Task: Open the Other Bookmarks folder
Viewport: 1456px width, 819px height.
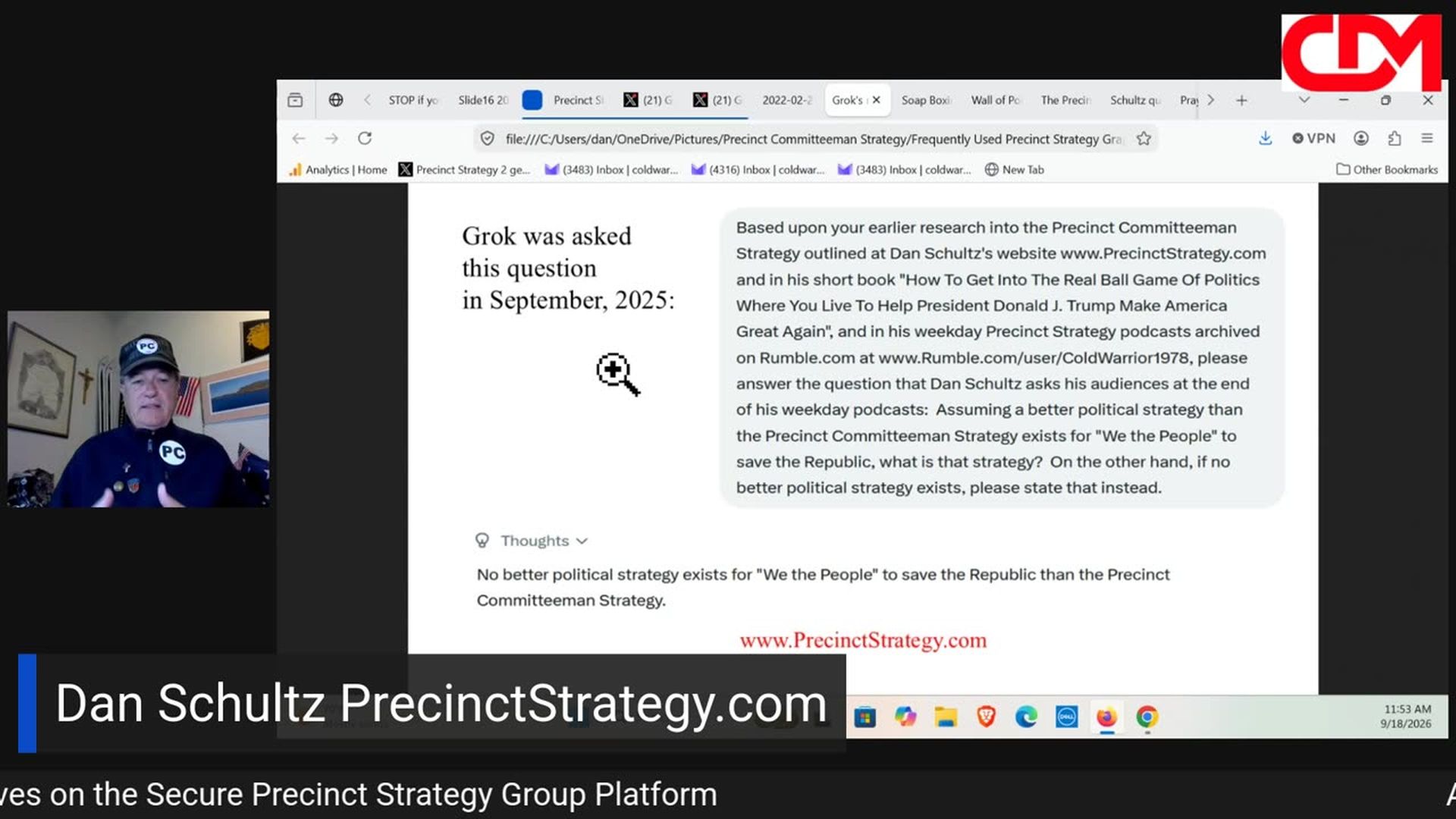Action: coord(1387,170)
